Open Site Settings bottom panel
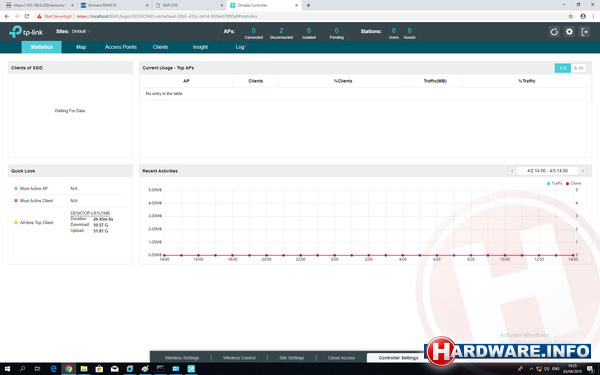The width and height of the screenshot is (600, 375). coord(292,358)
